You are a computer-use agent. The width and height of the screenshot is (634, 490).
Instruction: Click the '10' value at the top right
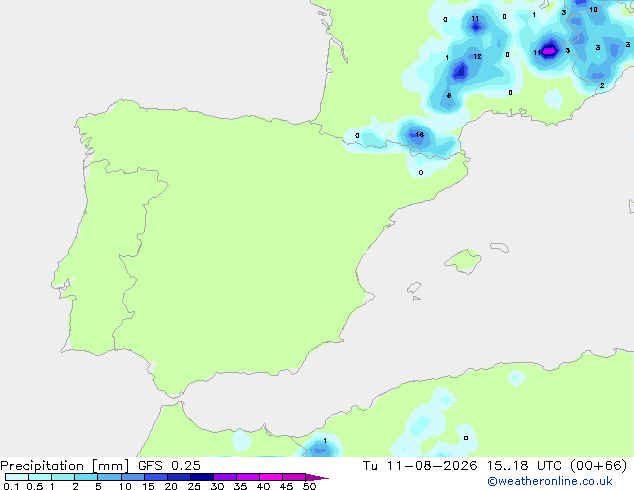(593, 9)
